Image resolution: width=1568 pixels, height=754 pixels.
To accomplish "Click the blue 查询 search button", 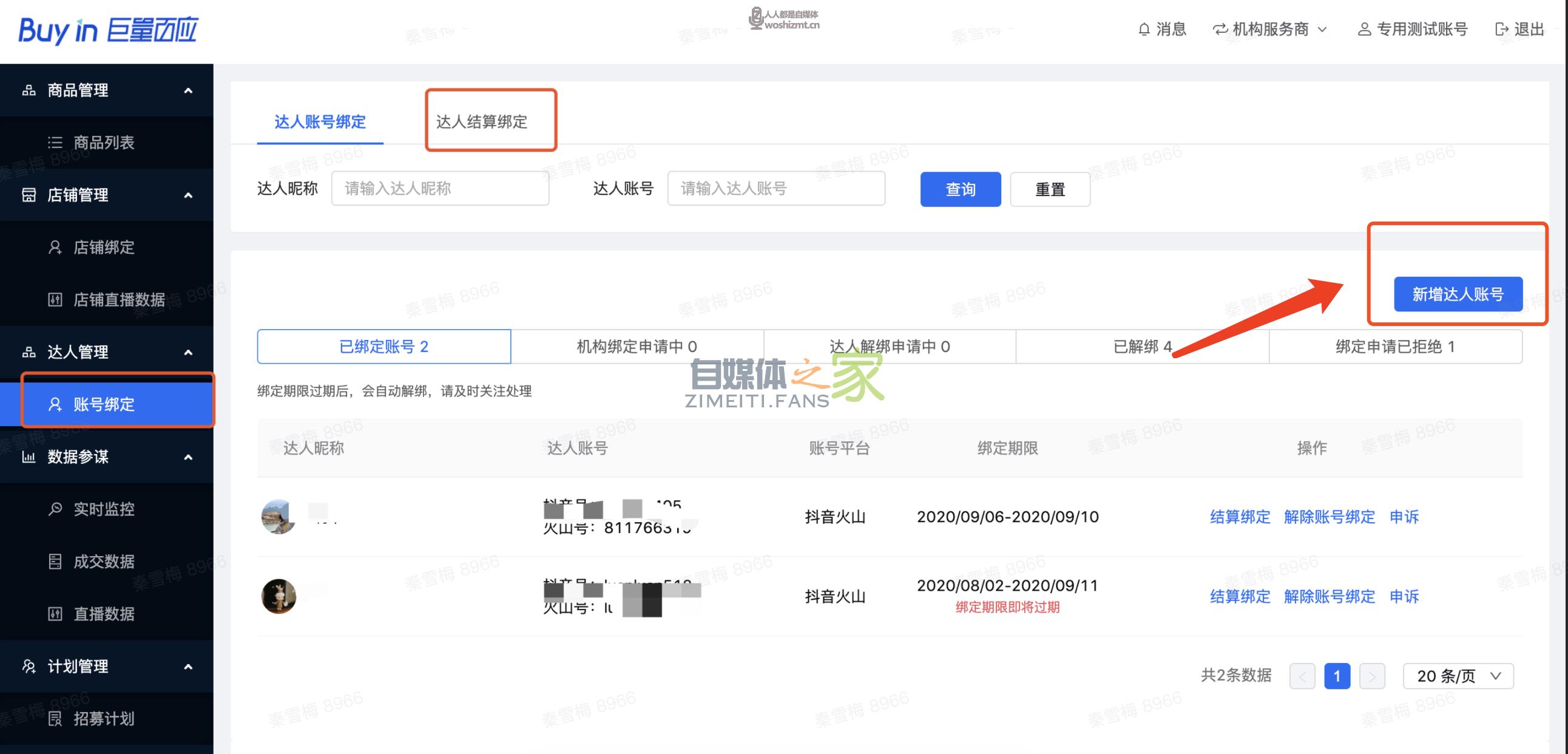I will pyautogui.click(x=960, y=189).
